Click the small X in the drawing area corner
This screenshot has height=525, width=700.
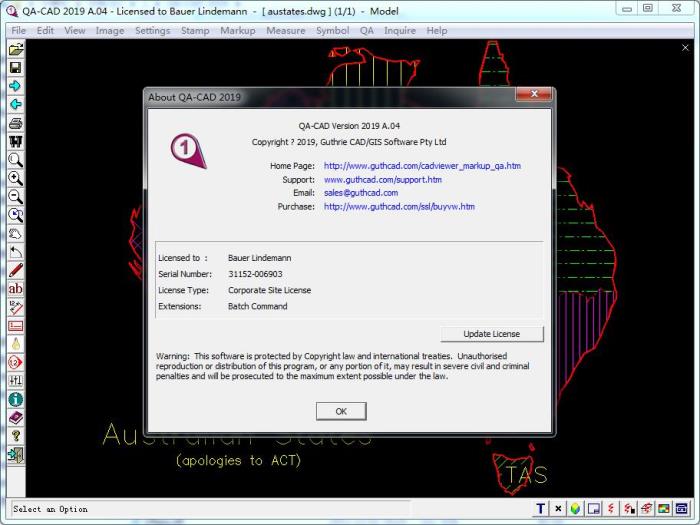pos(685,47)
